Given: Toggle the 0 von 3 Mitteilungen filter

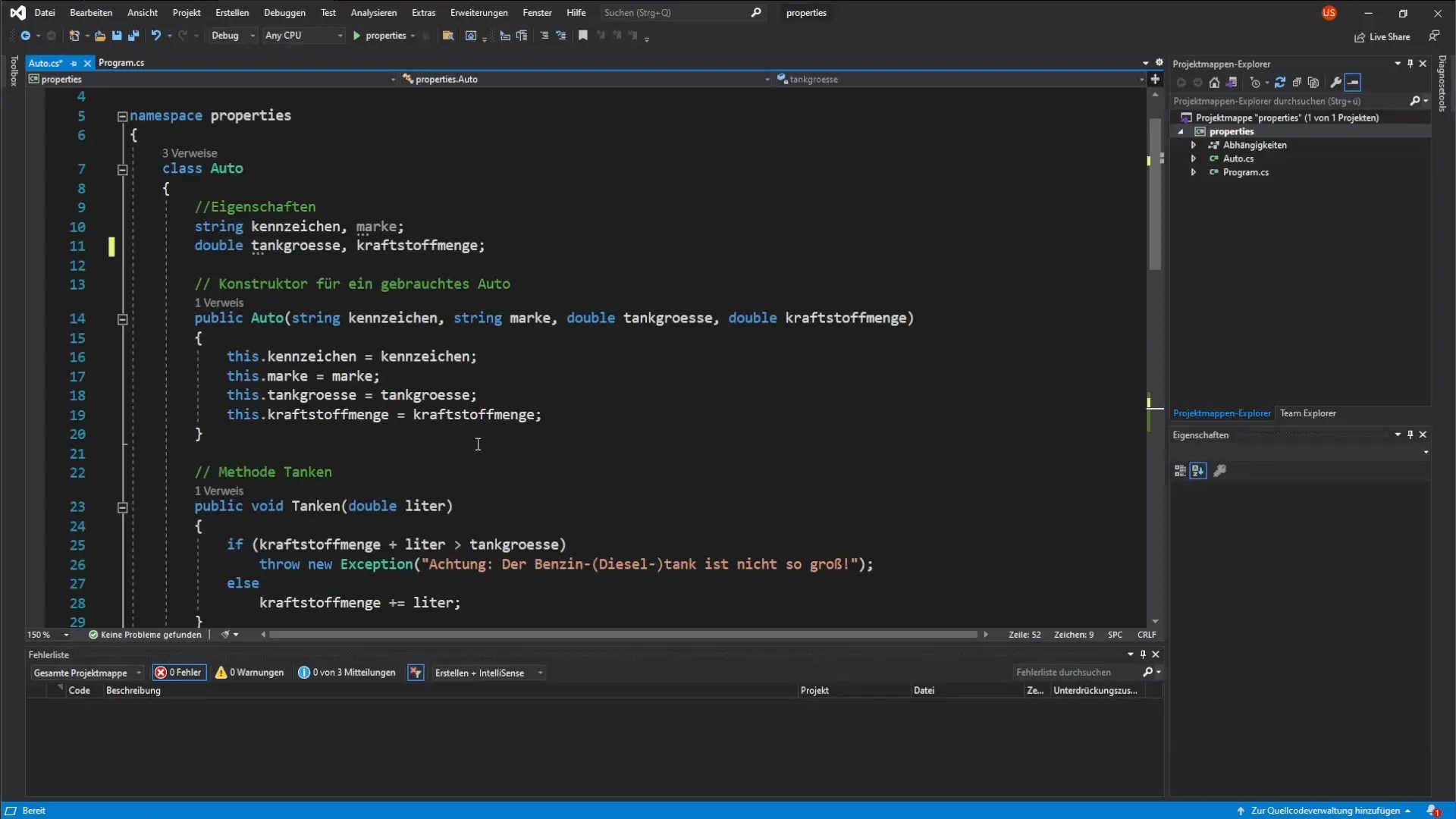Looking at the screenshot, I should click(347, 673).
